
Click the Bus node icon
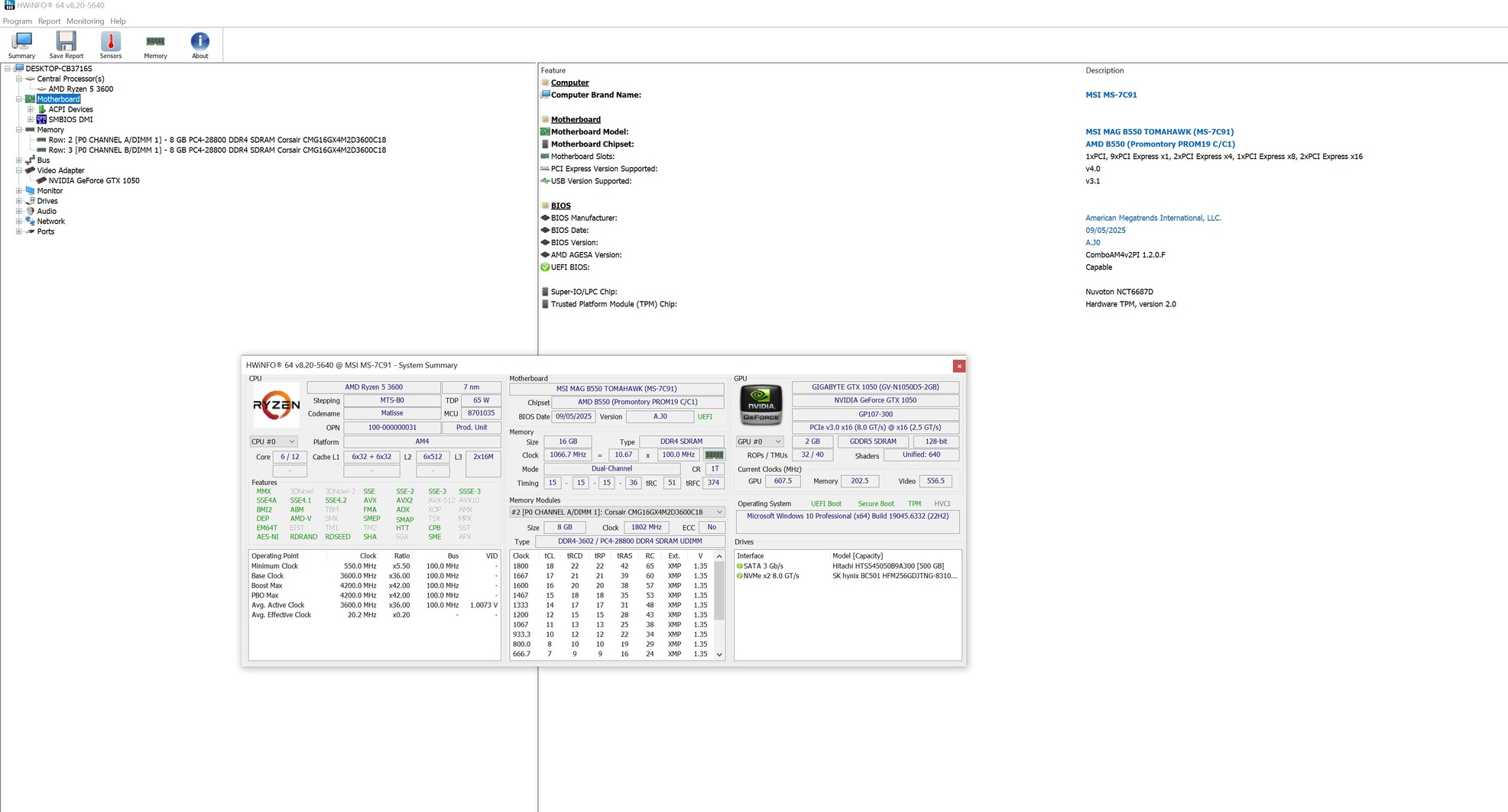coord(31,160)
